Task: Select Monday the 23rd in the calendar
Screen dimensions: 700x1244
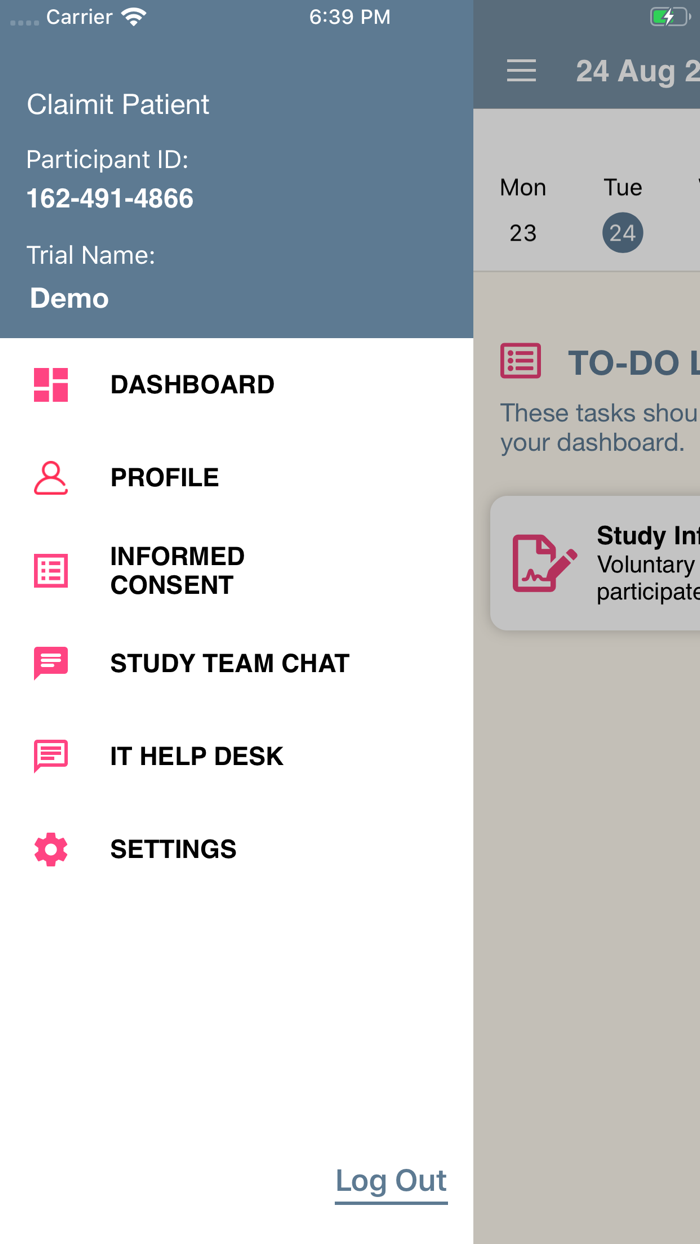Action: [523, 232]
